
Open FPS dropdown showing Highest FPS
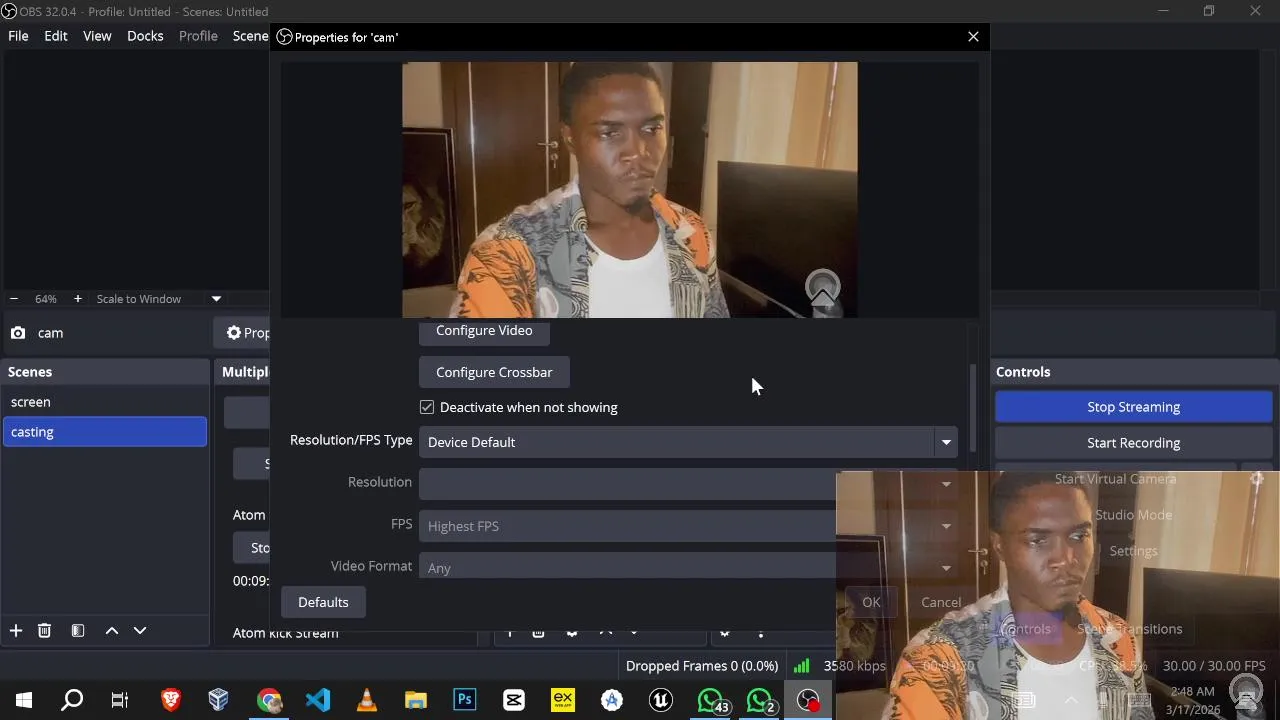pos(688,526)
